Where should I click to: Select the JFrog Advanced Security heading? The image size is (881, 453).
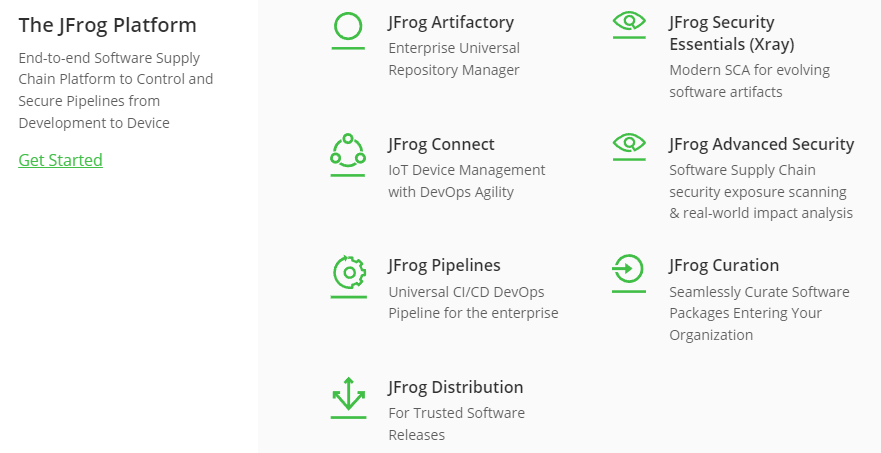tap(761, 144)
